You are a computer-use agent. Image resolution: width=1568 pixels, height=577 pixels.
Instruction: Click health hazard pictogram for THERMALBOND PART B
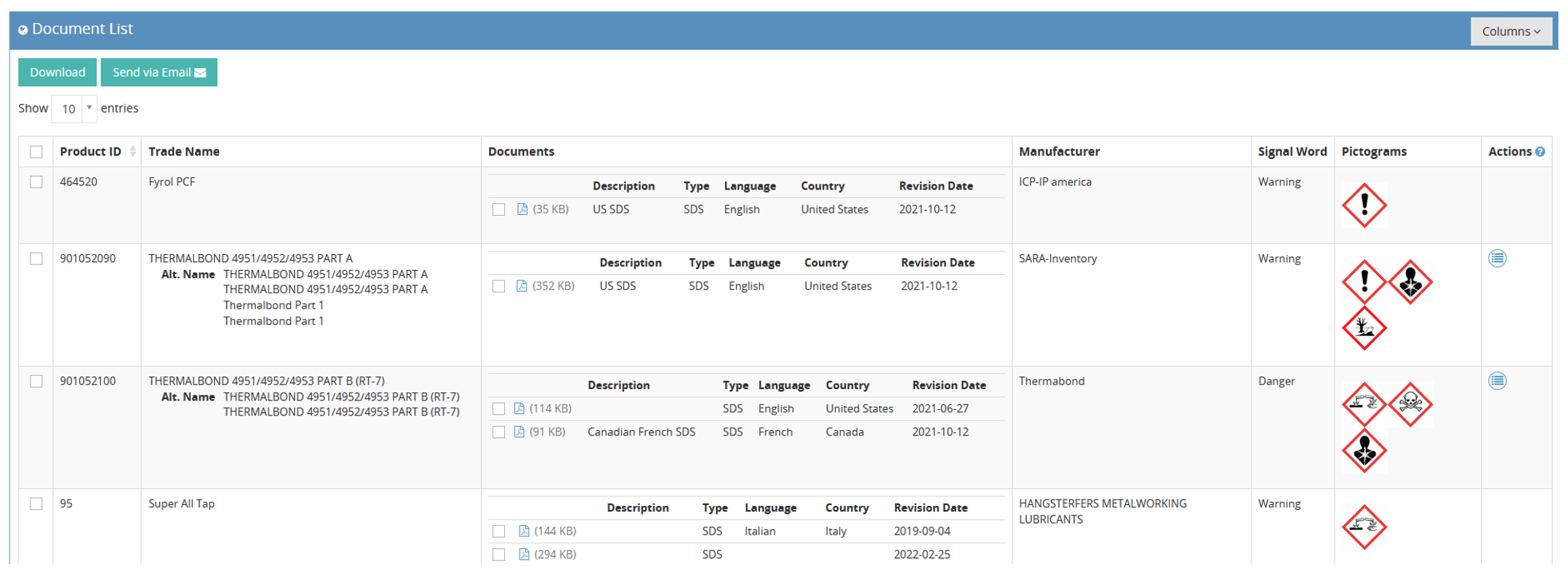pos(1364,451)
